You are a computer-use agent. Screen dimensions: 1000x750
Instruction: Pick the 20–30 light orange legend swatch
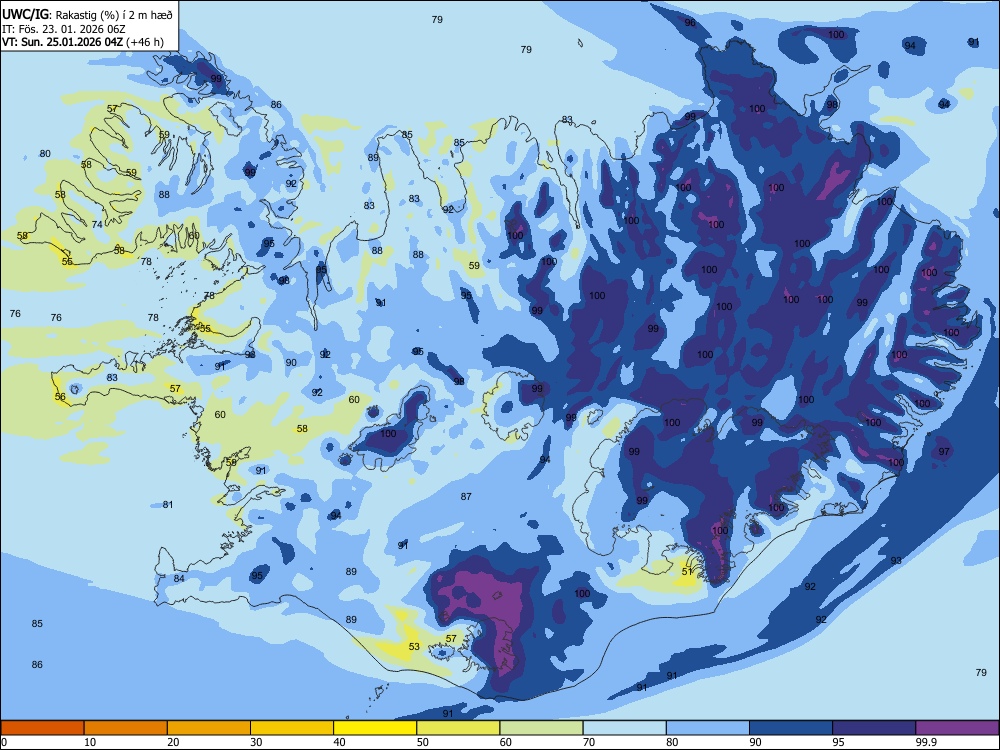click(209, 728)
